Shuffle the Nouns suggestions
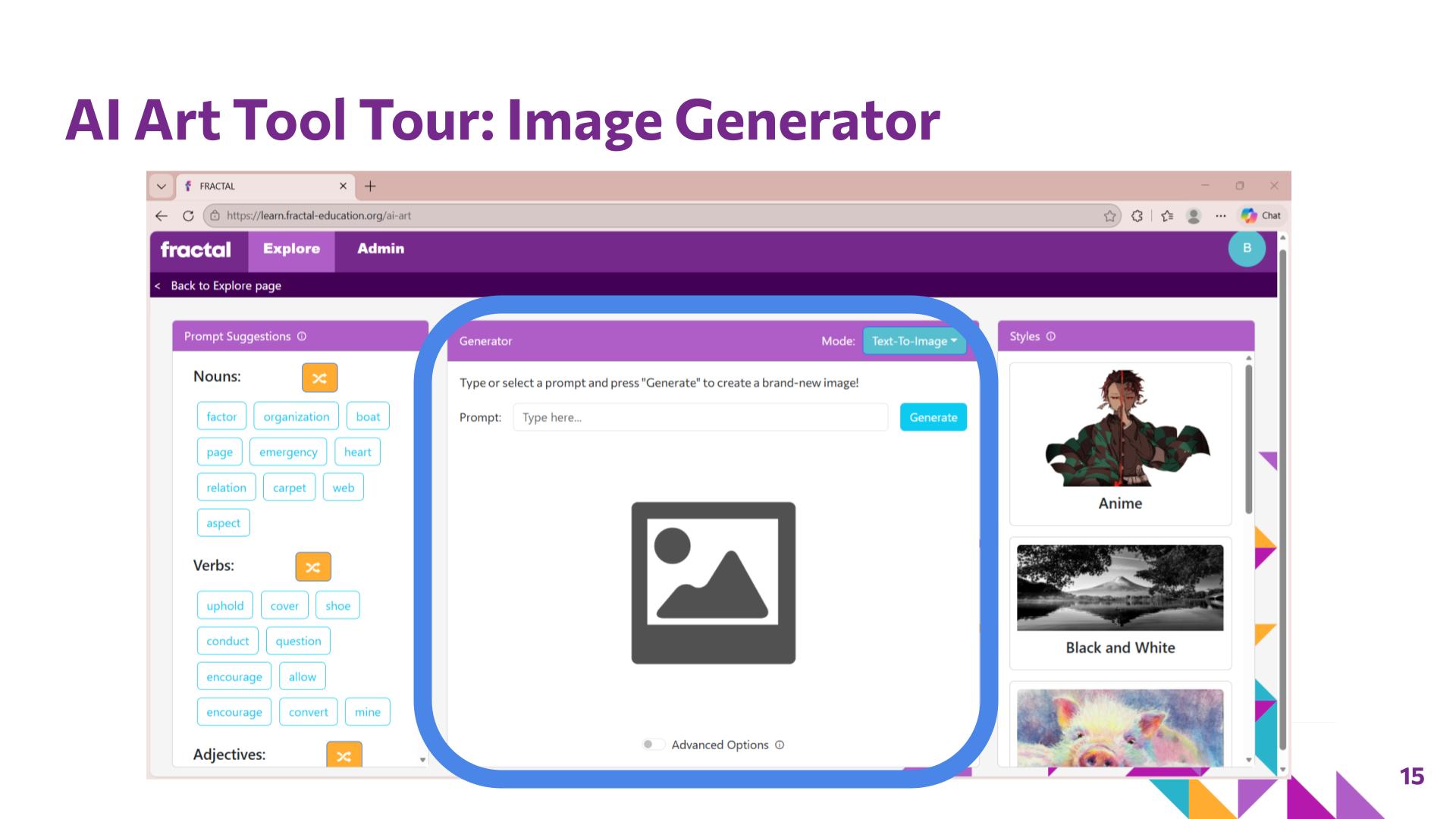This screenshot has height=819, width=1456. click(319, 378)
